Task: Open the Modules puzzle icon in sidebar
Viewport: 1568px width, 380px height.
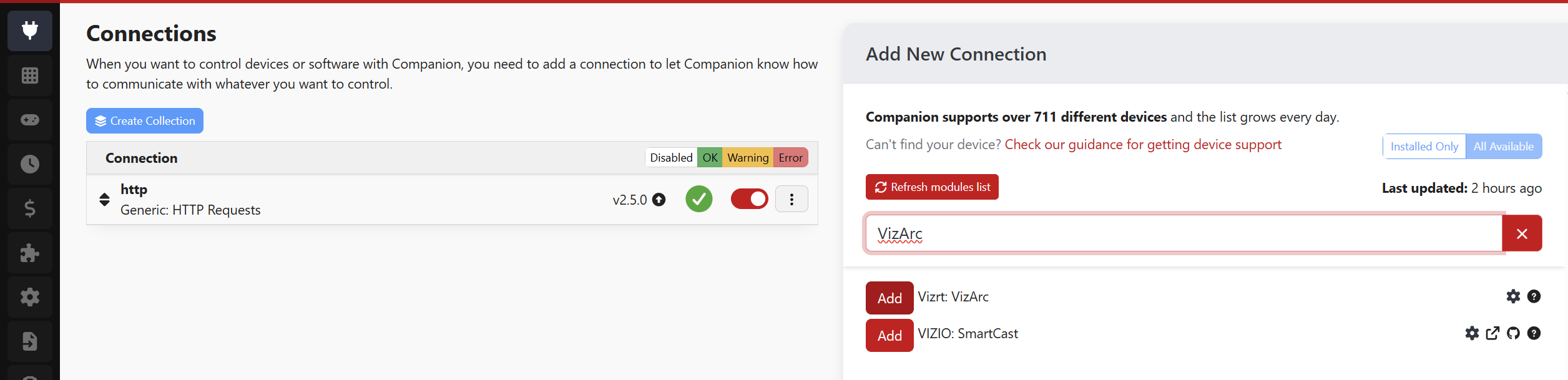Action: [30, 253]
